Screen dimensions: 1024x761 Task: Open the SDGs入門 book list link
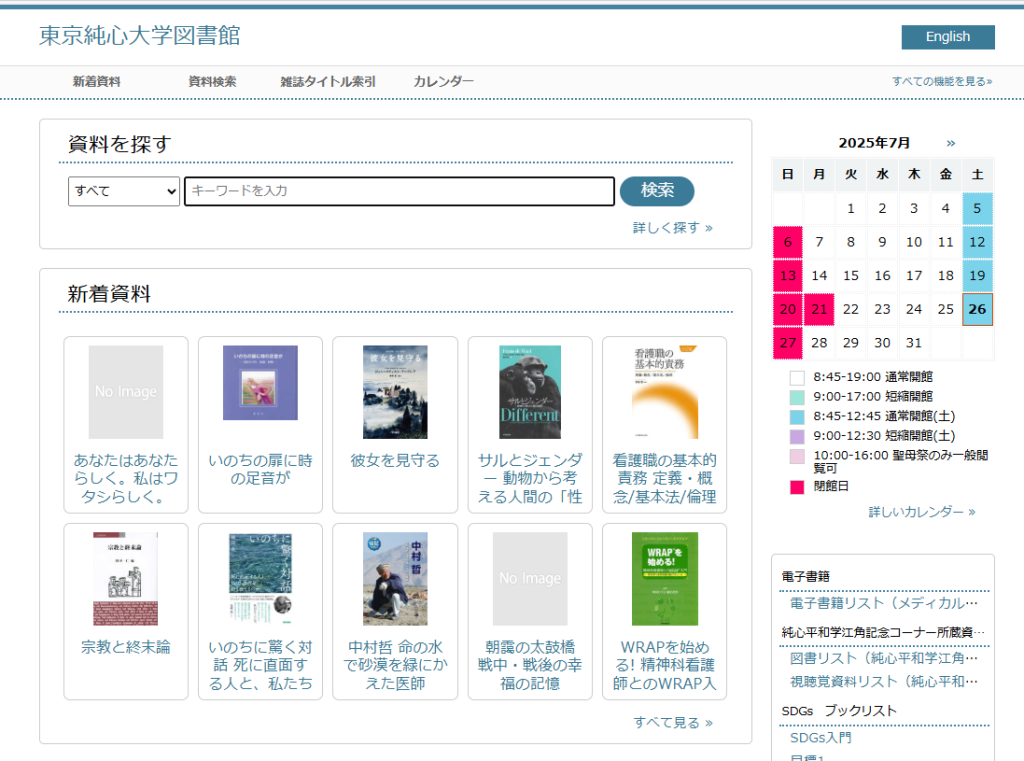click(820, 738)
